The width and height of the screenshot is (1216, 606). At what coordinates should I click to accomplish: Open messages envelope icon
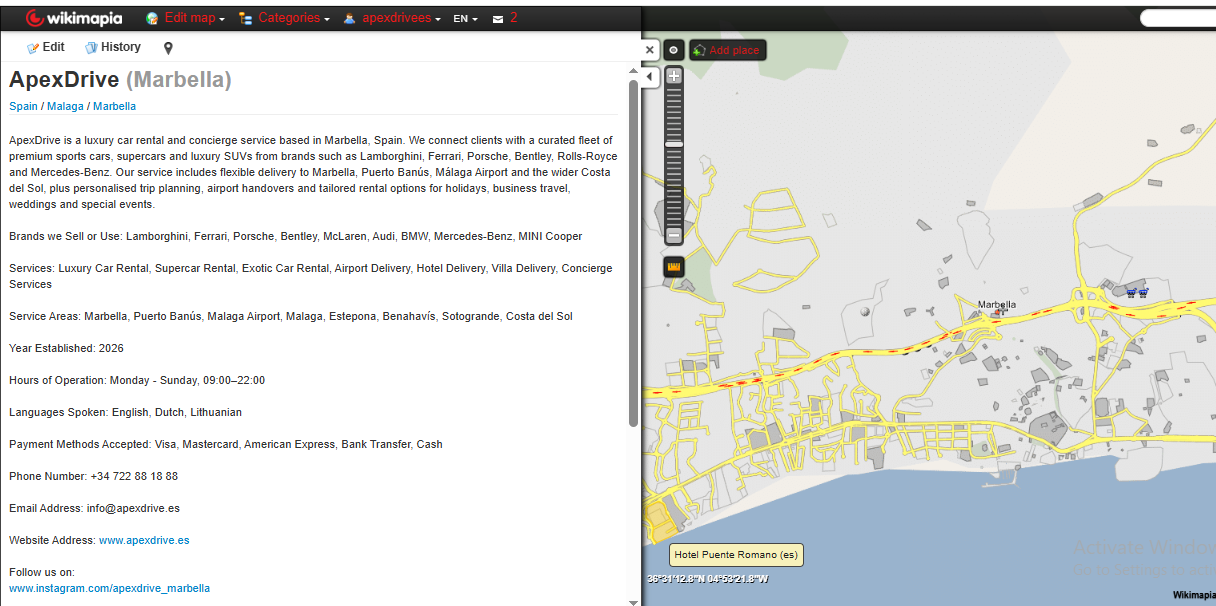tap(498, 19)
